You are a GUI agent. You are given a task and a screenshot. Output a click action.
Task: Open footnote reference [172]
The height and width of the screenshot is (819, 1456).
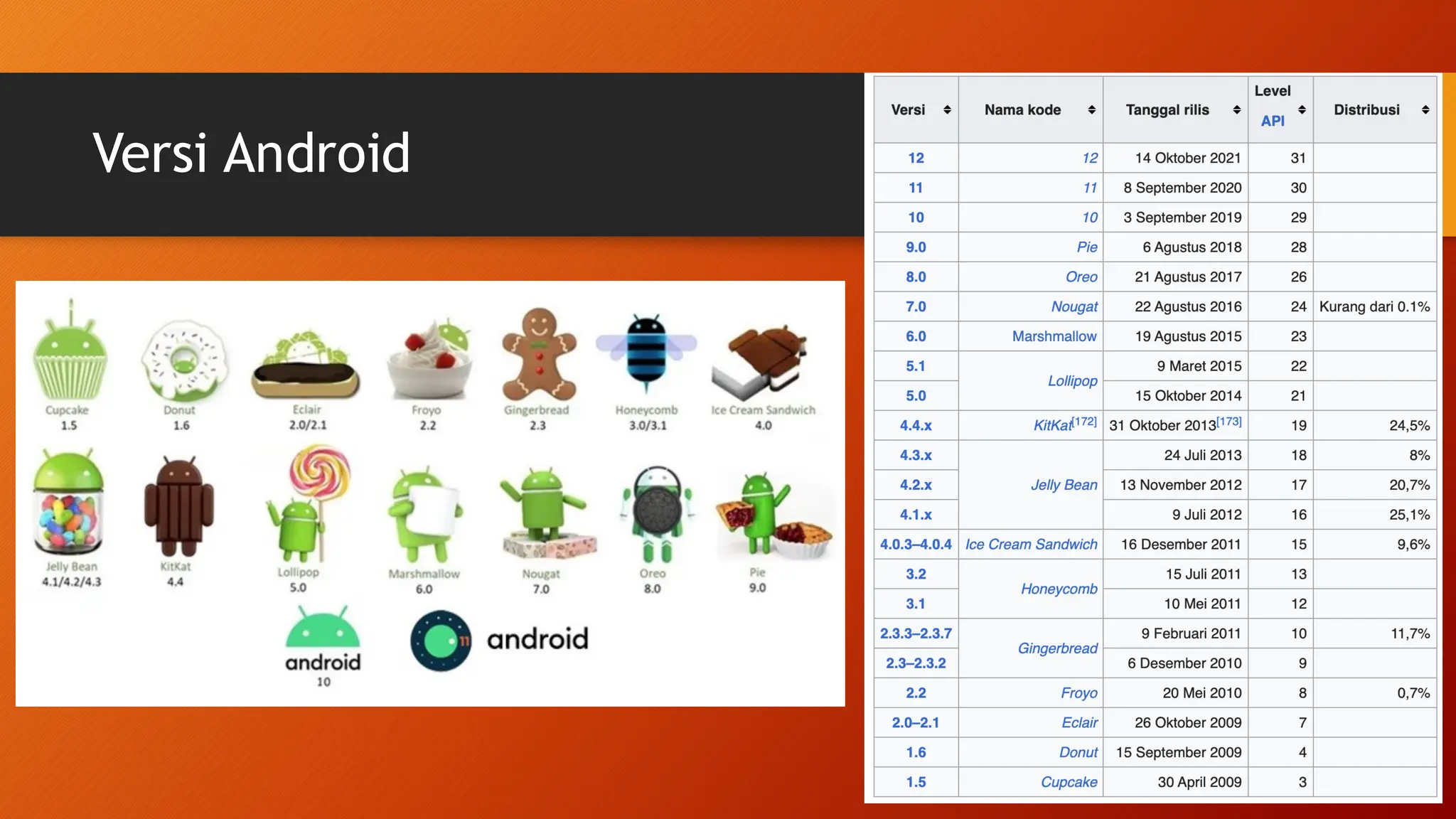(1084, 422)
